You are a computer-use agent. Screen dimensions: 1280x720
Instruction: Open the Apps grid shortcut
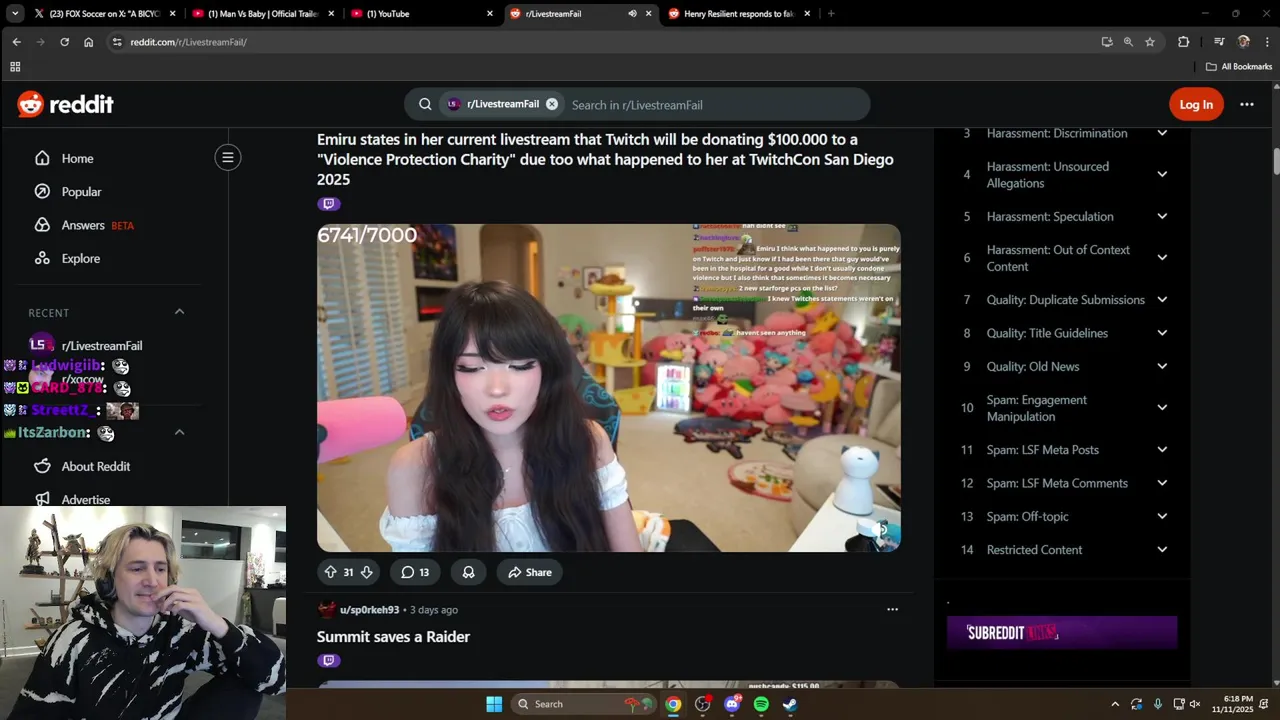15,67
